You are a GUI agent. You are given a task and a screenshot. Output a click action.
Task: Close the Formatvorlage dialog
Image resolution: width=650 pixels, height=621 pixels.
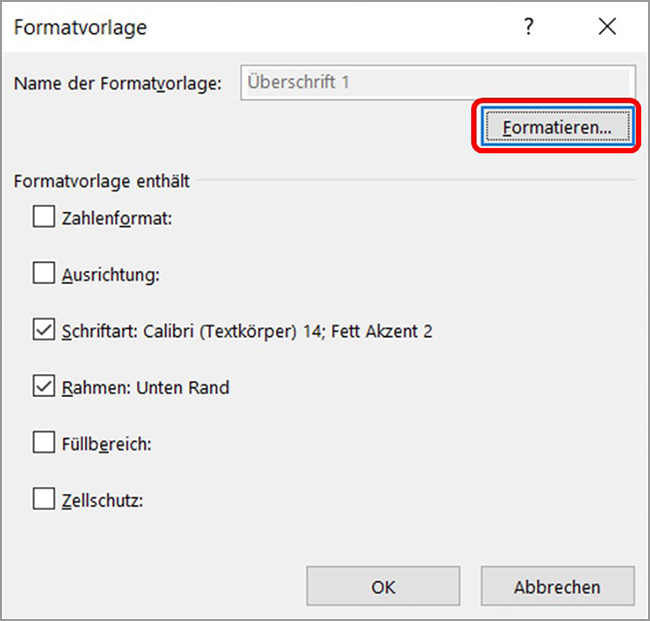click(x=607, y=27)
